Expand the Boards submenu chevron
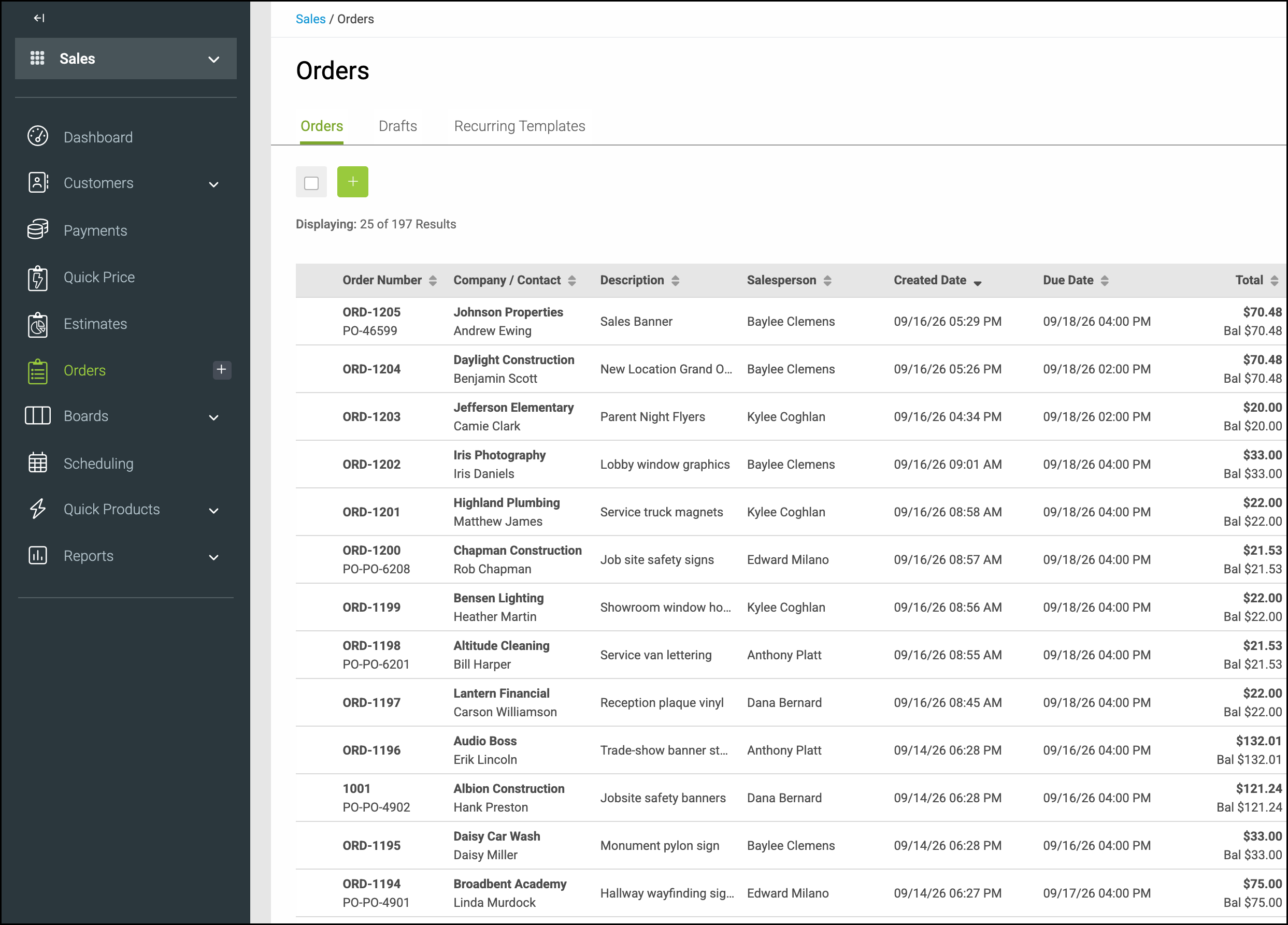1288x925 pixels. click(213, 417)
